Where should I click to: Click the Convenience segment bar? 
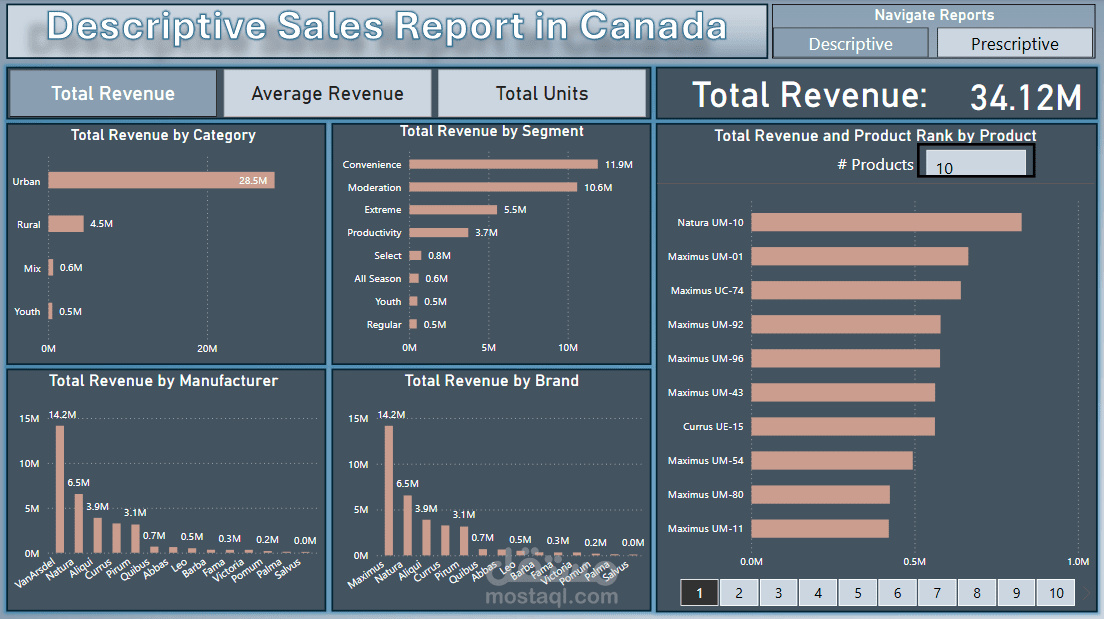(x=500, y=164)
